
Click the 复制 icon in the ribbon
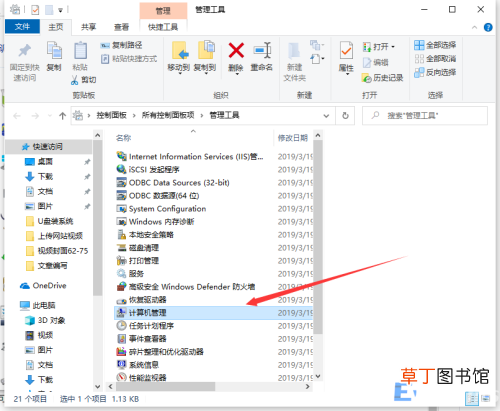(54, 51)
